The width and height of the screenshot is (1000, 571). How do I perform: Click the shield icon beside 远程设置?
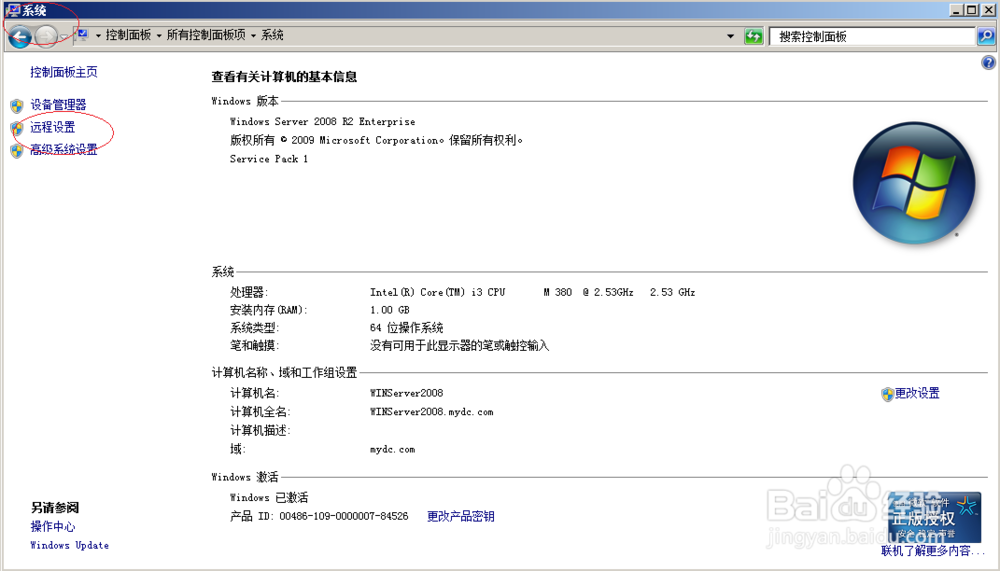click(17, 128)
